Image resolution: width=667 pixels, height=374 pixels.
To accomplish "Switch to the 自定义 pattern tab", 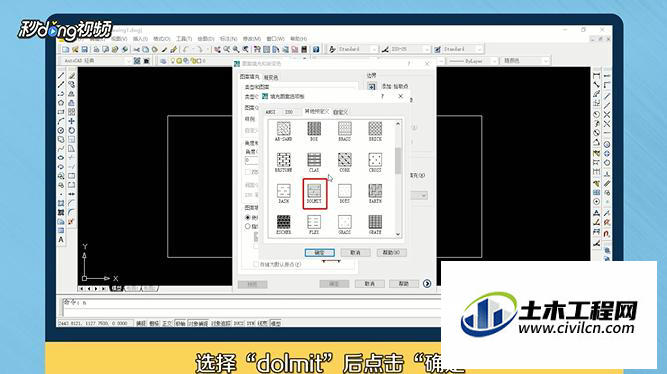I will 341,112.
